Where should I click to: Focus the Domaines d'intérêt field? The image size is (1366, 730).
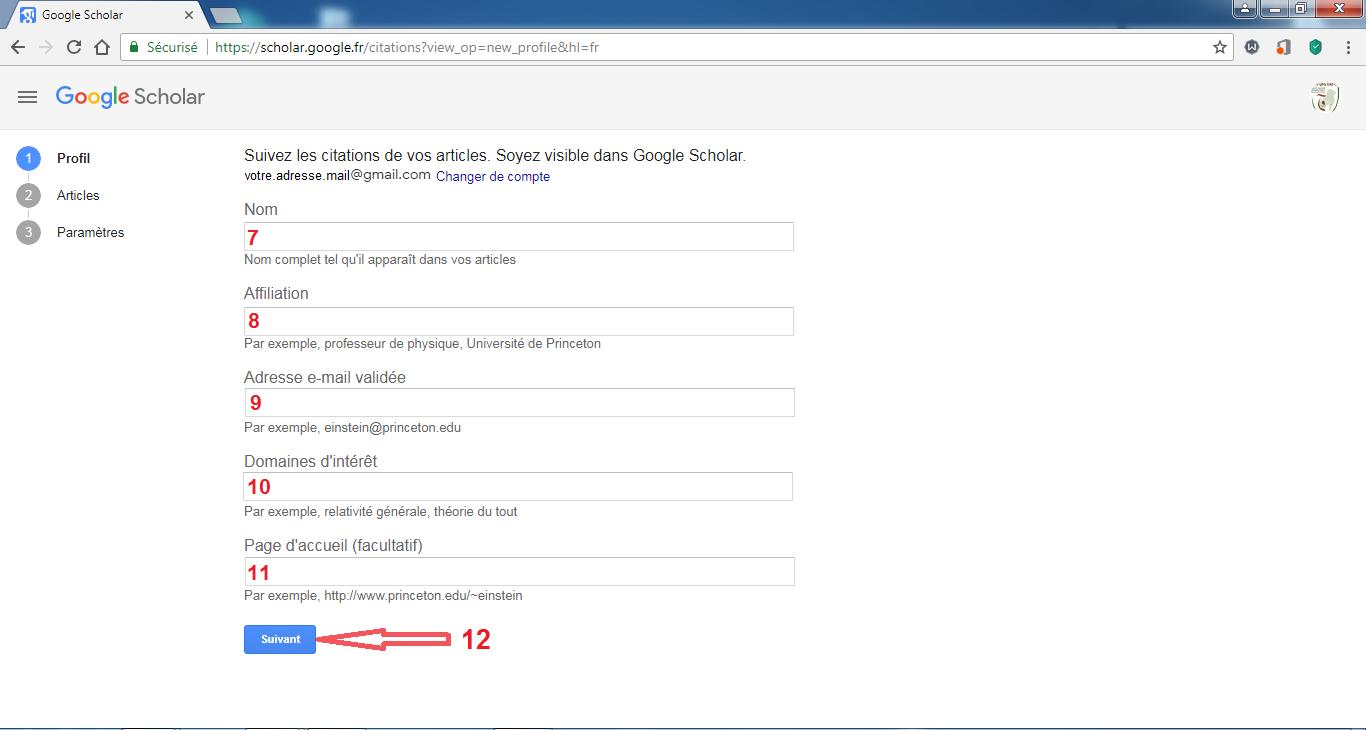[x=518, y=486]
